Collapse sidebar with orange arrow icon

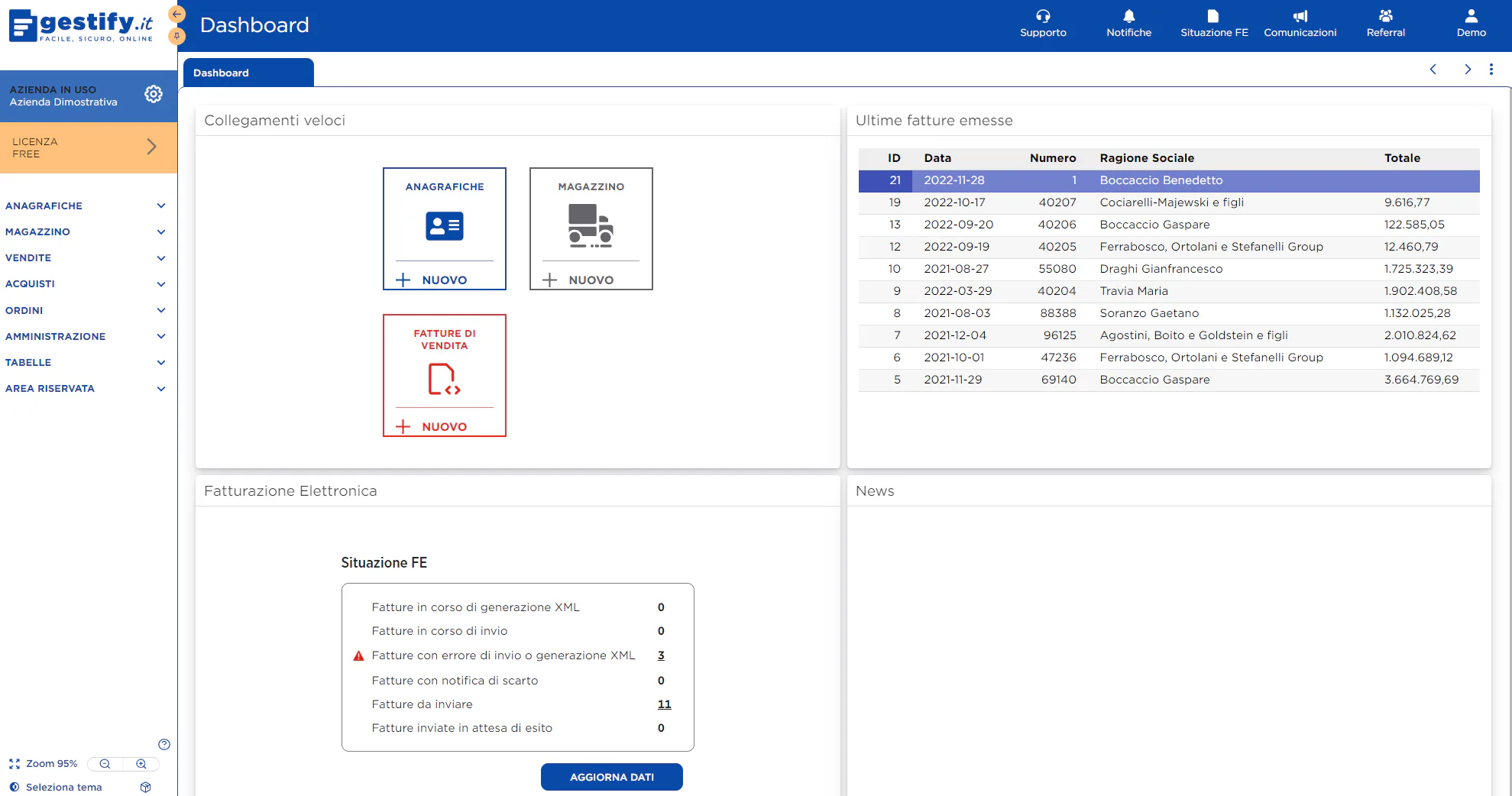(176, 14)
